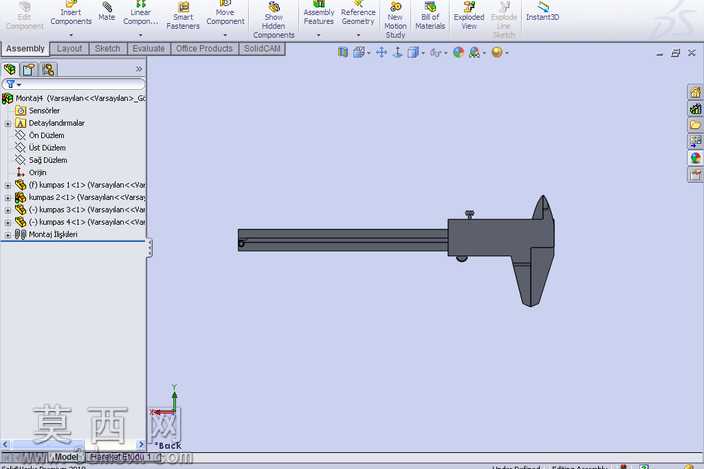Open Assembly Features tool
The image size is (704, 469).
click(318, 13)
